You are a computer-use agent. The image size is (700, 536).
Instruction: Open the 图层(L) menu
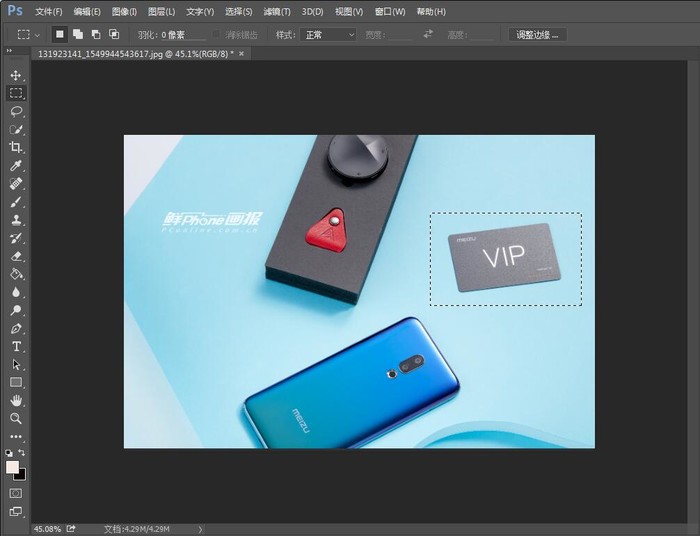(x=162, y=12)
